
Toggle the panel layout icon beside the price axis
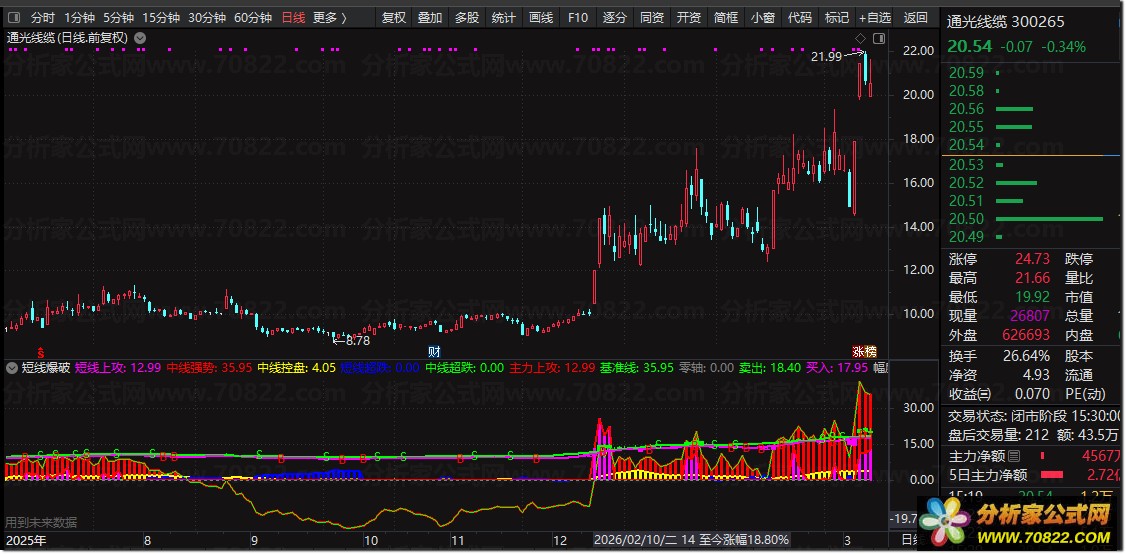[x=879, y=38]
